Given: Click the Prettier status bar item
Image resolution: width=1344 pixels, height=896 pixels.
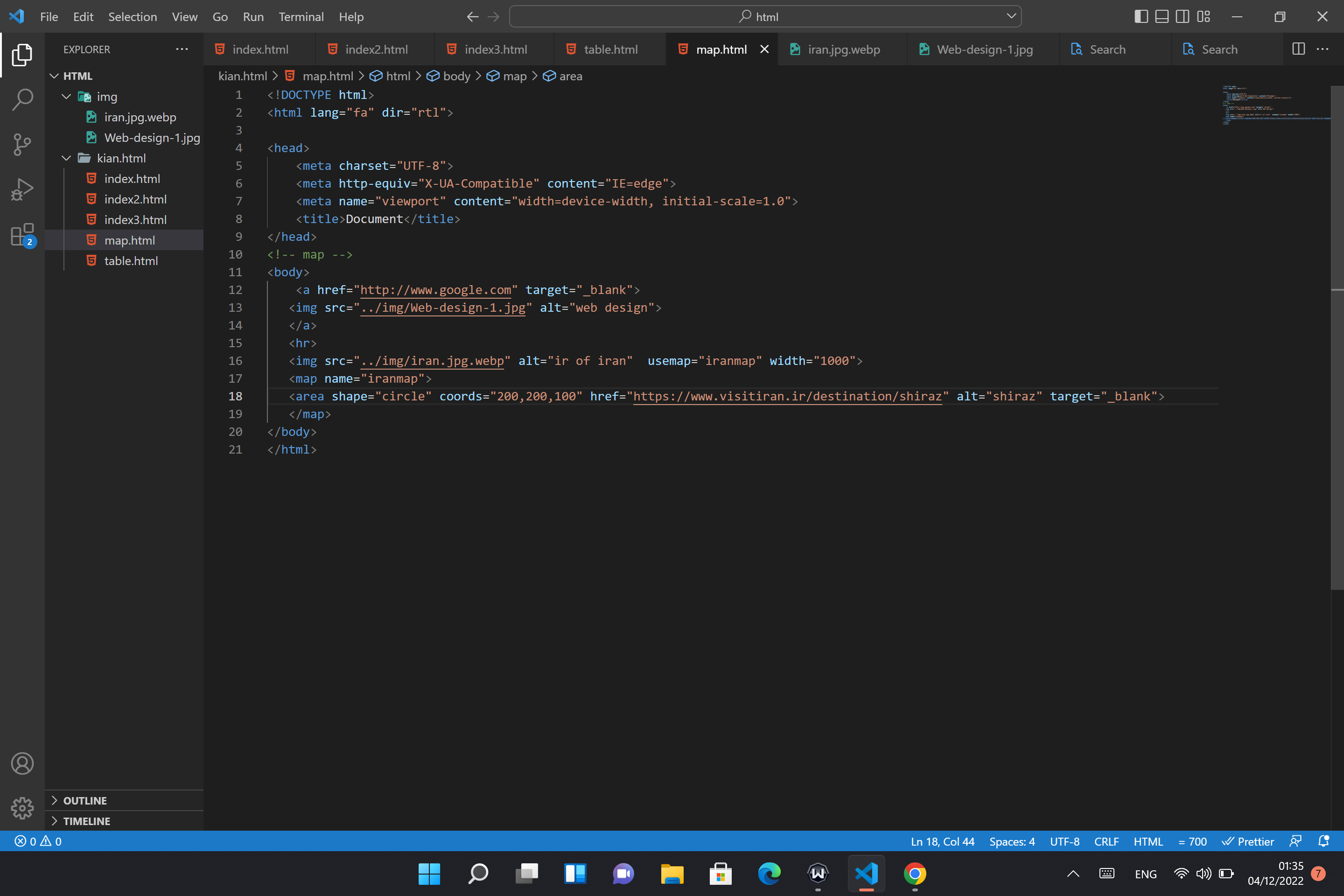Looking at the screenshot, I should [x=1247, y=841].
